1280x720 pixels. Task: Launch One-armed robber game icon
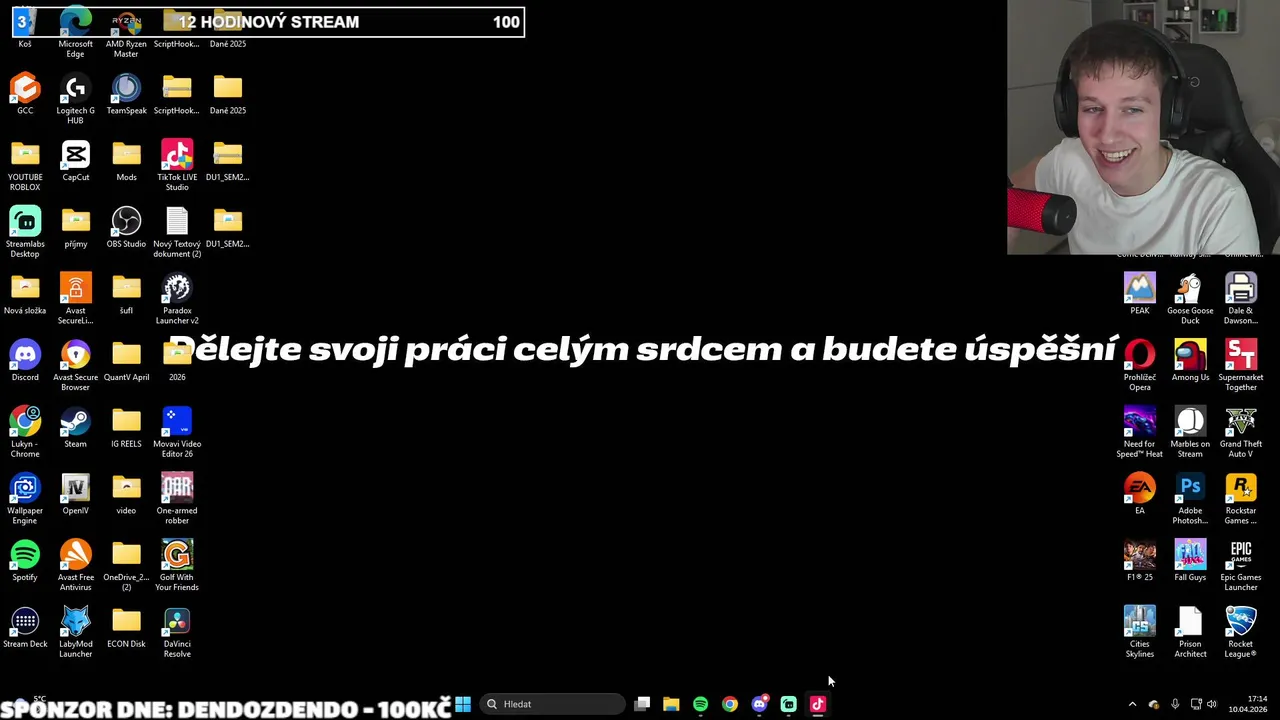[177, 498]
